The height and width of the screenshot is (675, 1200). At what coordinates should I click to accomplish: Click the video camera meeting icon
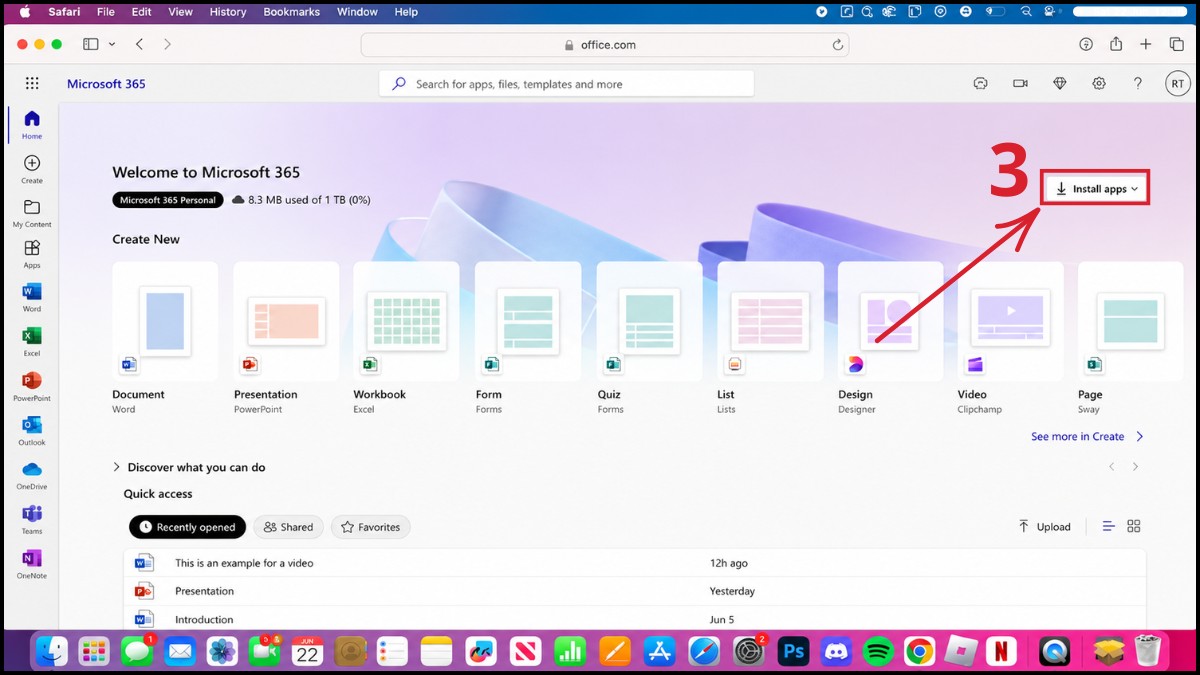coord(1020,84)
